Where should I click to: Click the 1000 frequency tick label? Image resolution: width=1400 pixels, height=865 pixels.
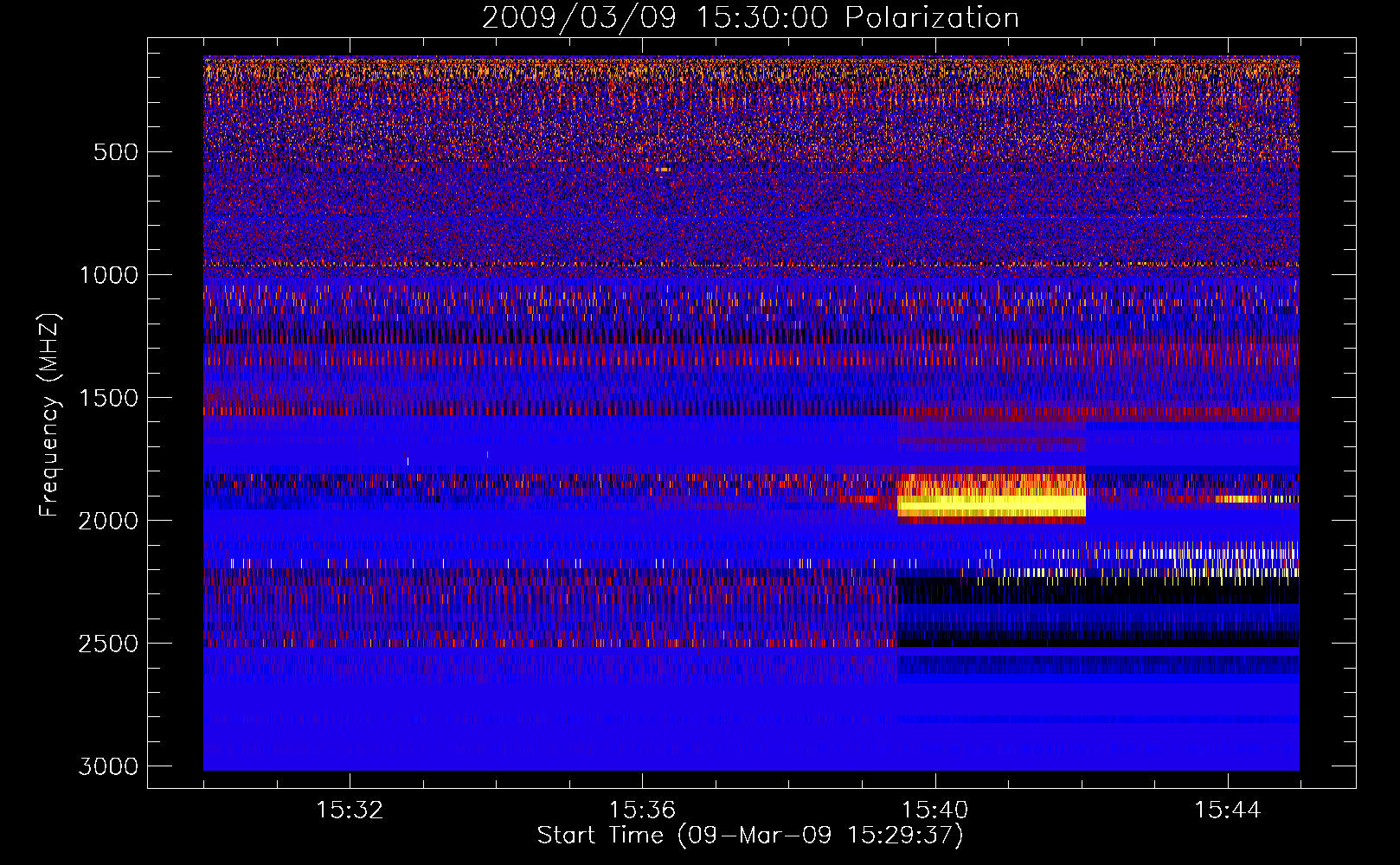point(108,275)
